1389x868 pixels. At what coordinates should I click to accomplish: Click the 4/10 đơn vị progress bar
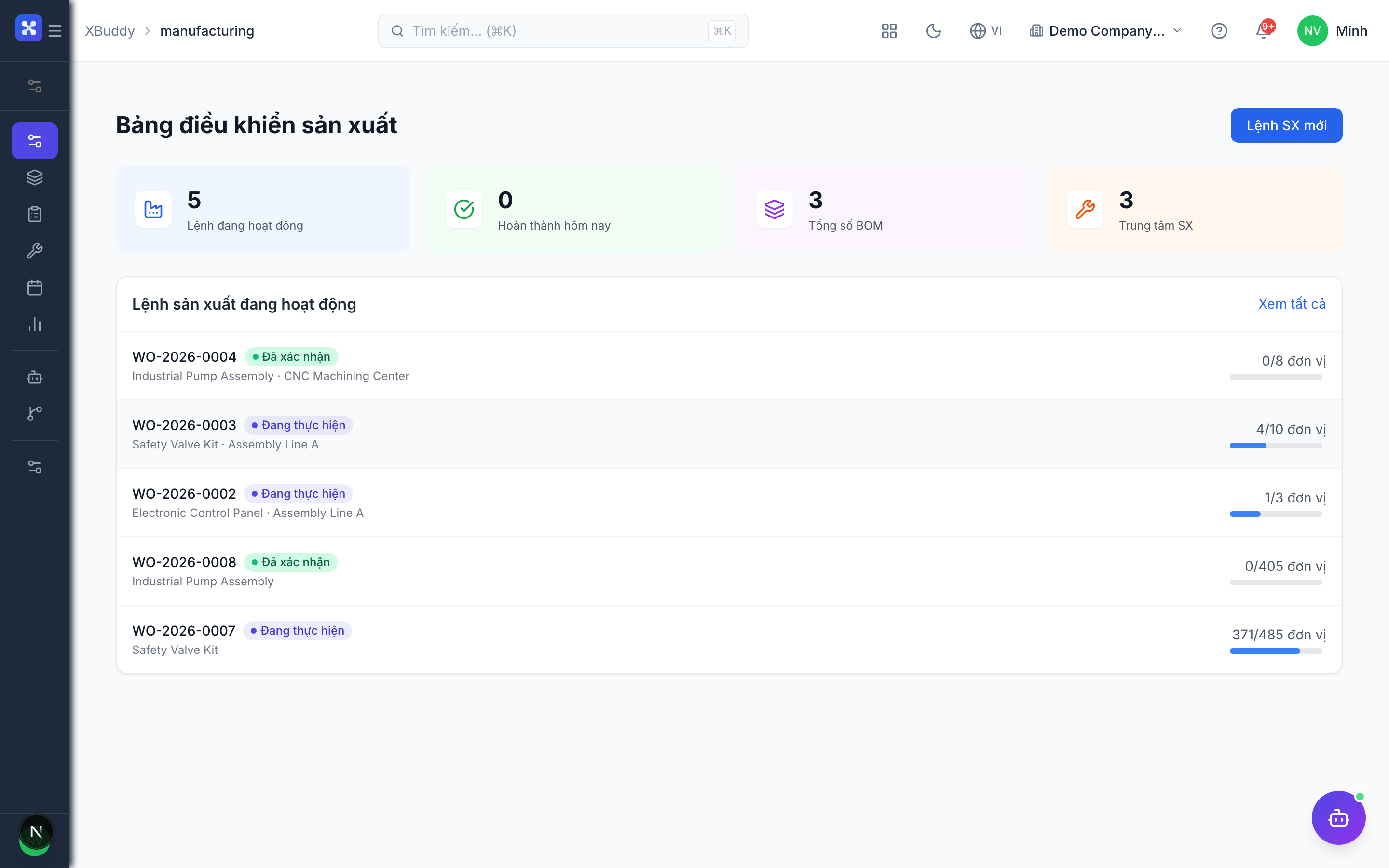tap(1276, 446)
